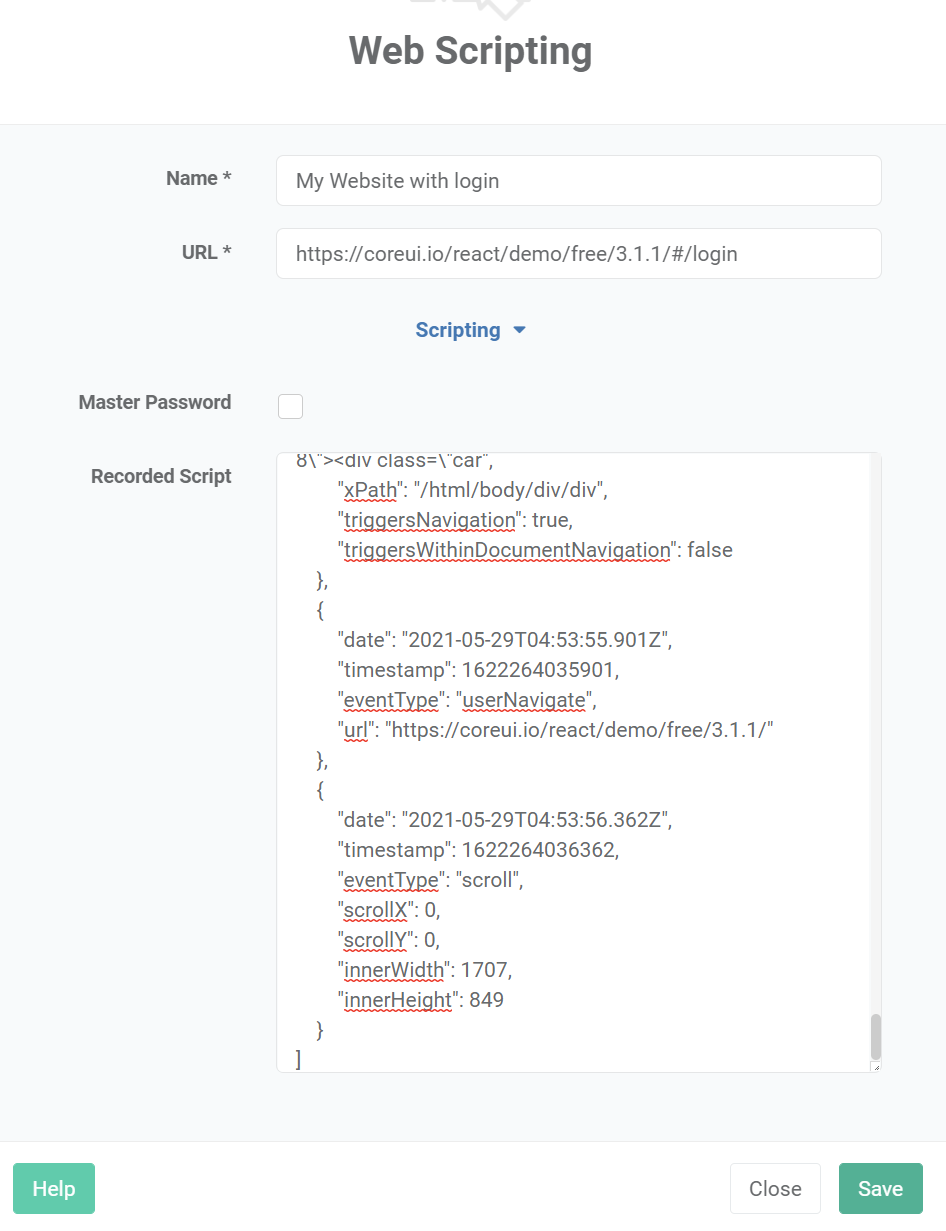Focus the Name field with My Website with login
This screenshot has height=1231, width=946.
point(579,181)
